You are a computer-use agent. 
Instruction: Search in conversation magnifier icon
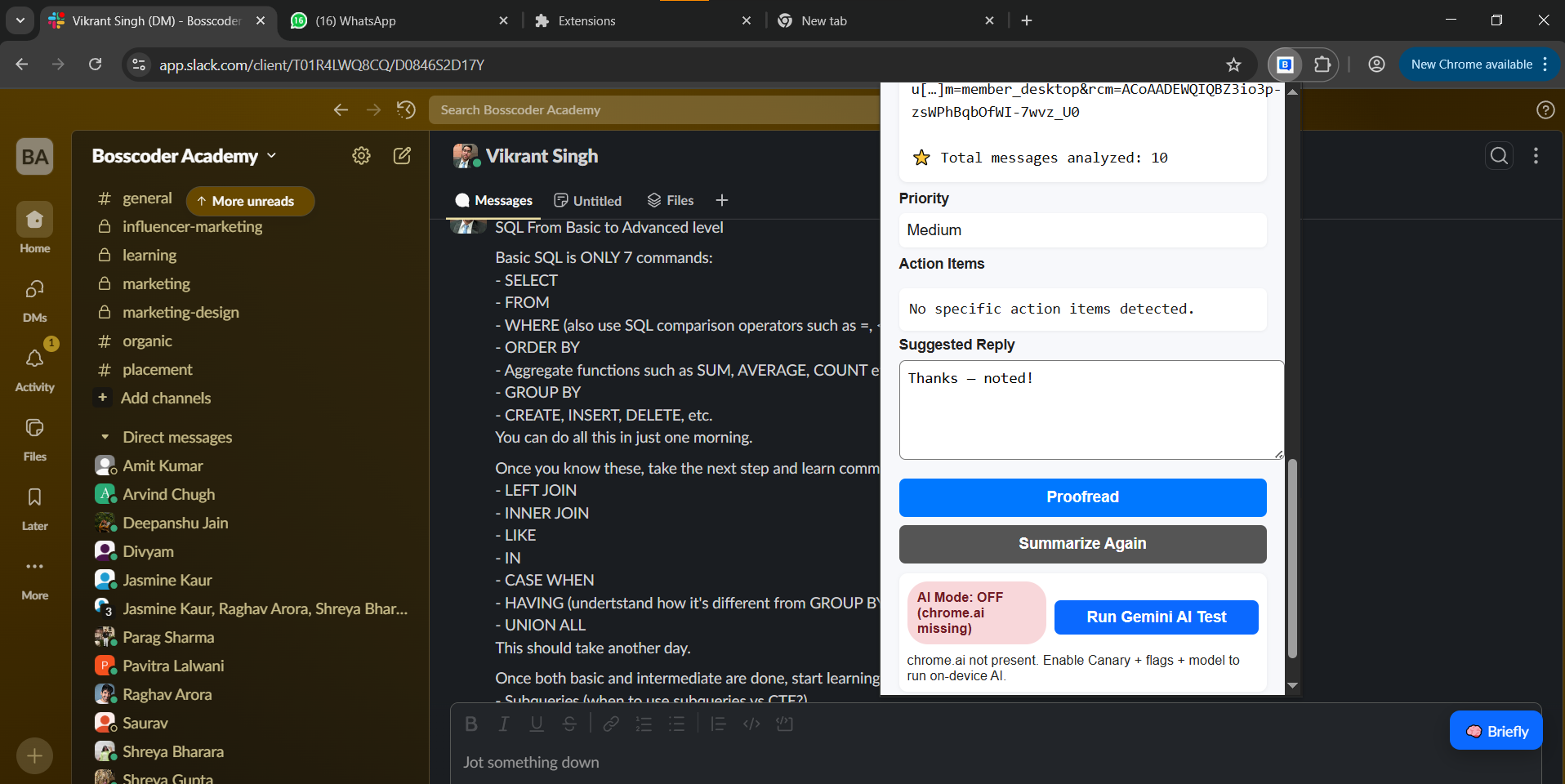click(1499, 156)
